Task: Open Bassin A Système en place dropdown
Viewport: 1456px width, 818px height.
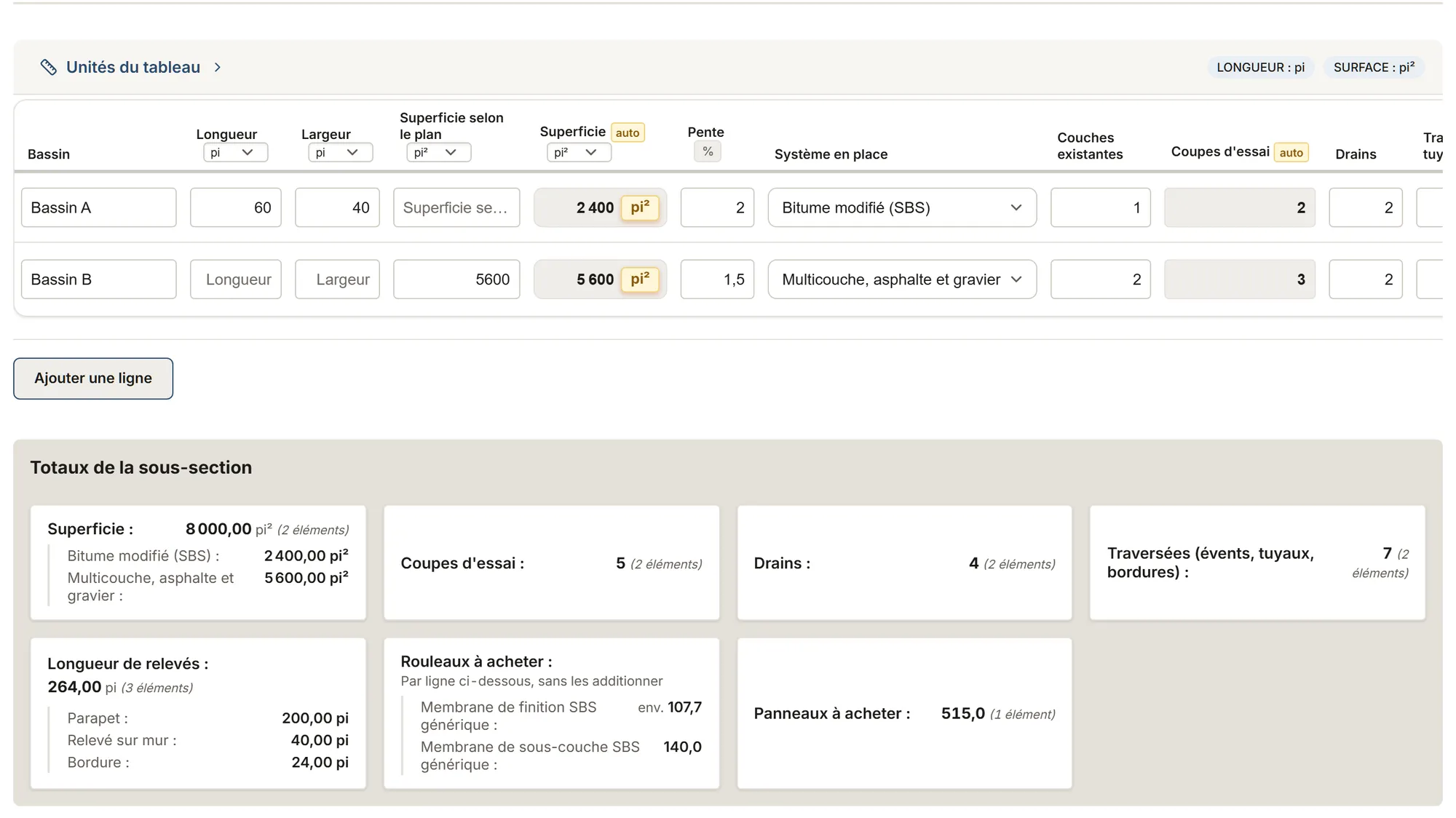Action: pos(902,207)
